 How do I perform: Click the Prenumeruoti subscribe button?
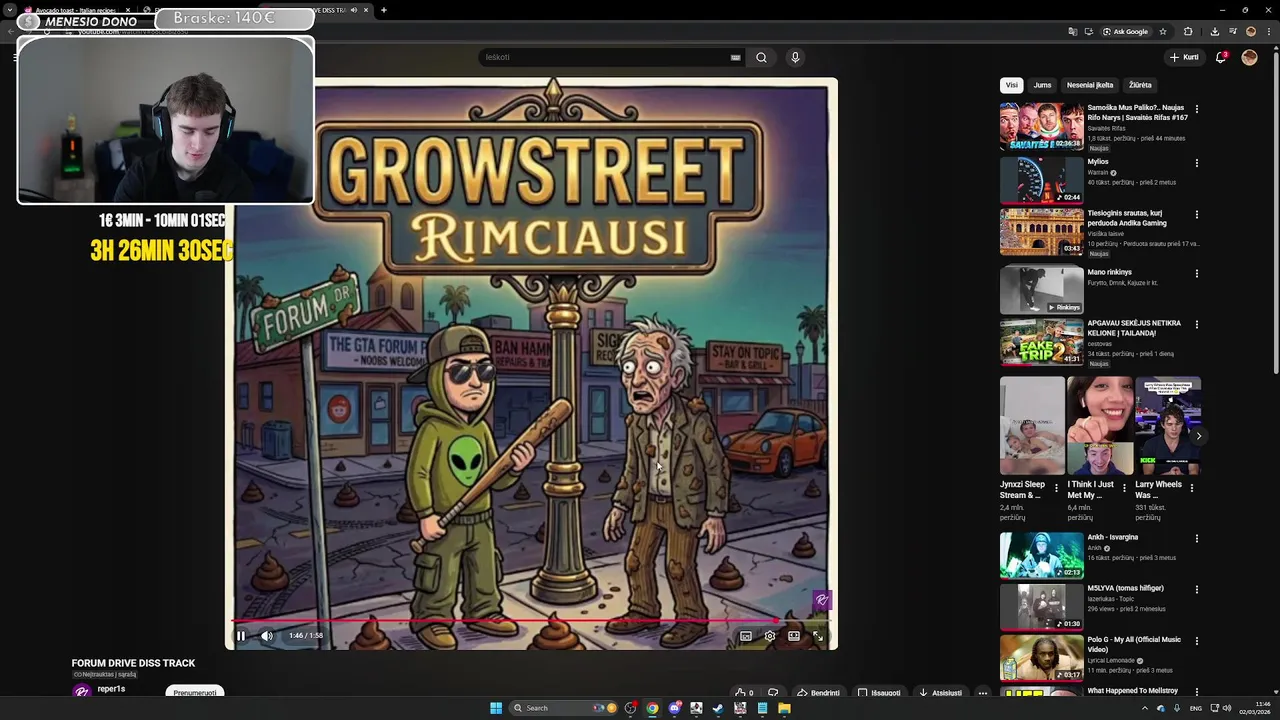[x=195, y=692]
